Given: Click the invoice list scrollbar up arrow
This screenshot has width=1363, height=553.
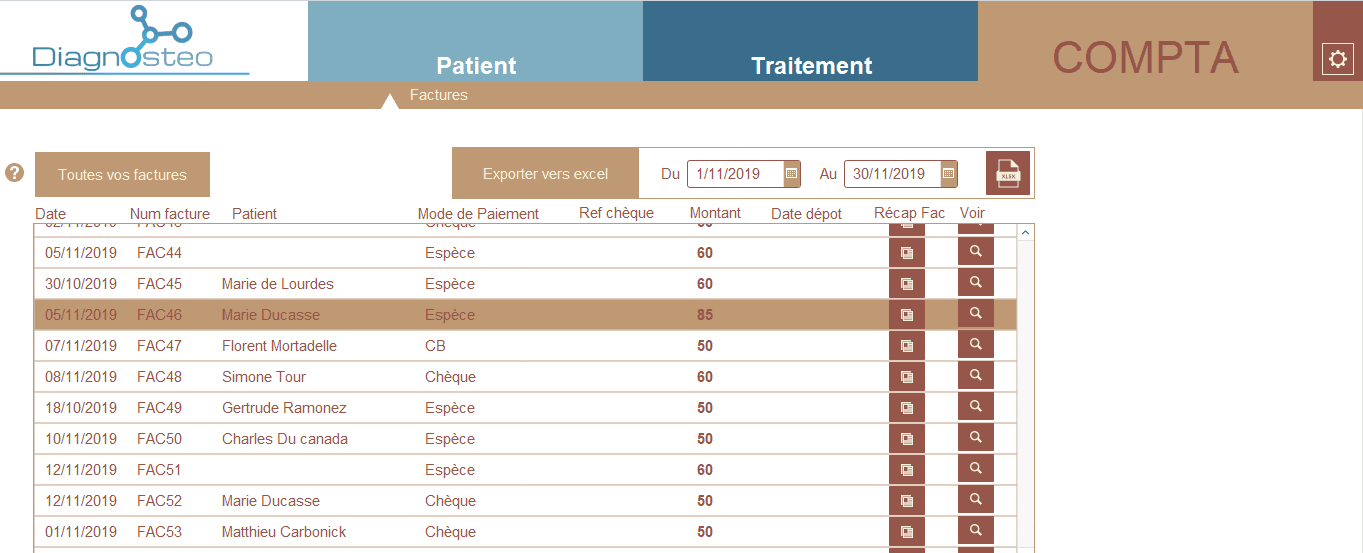Looking at the screenshot, I should point(1025,233).
